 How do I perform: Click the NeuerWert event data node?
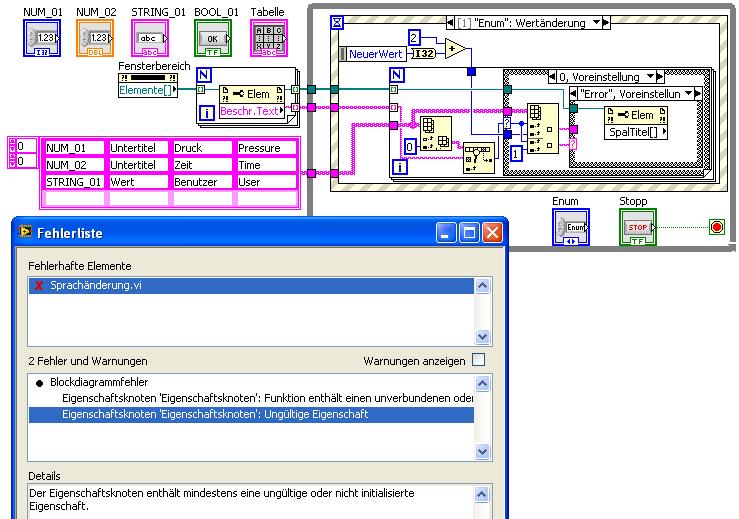point(371,54)
